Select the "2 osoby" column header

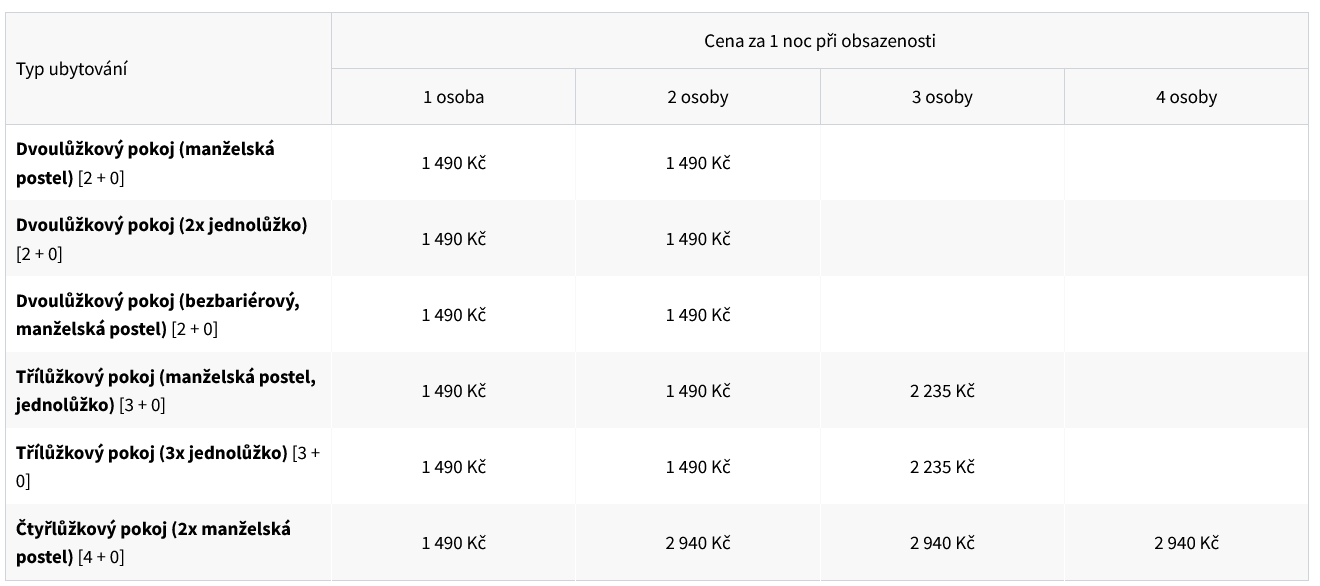(x=697, y=97)
